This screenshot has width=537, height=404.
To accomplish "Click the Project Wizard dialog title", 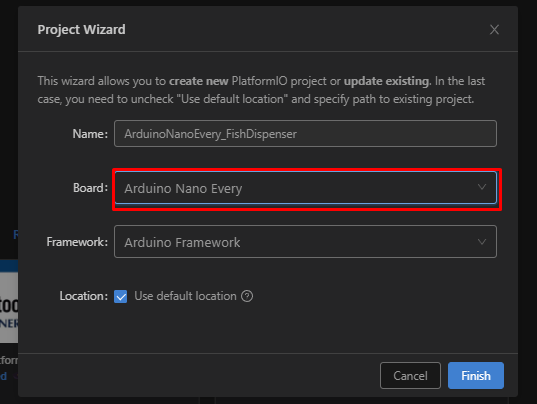I will tap(82, 29).
